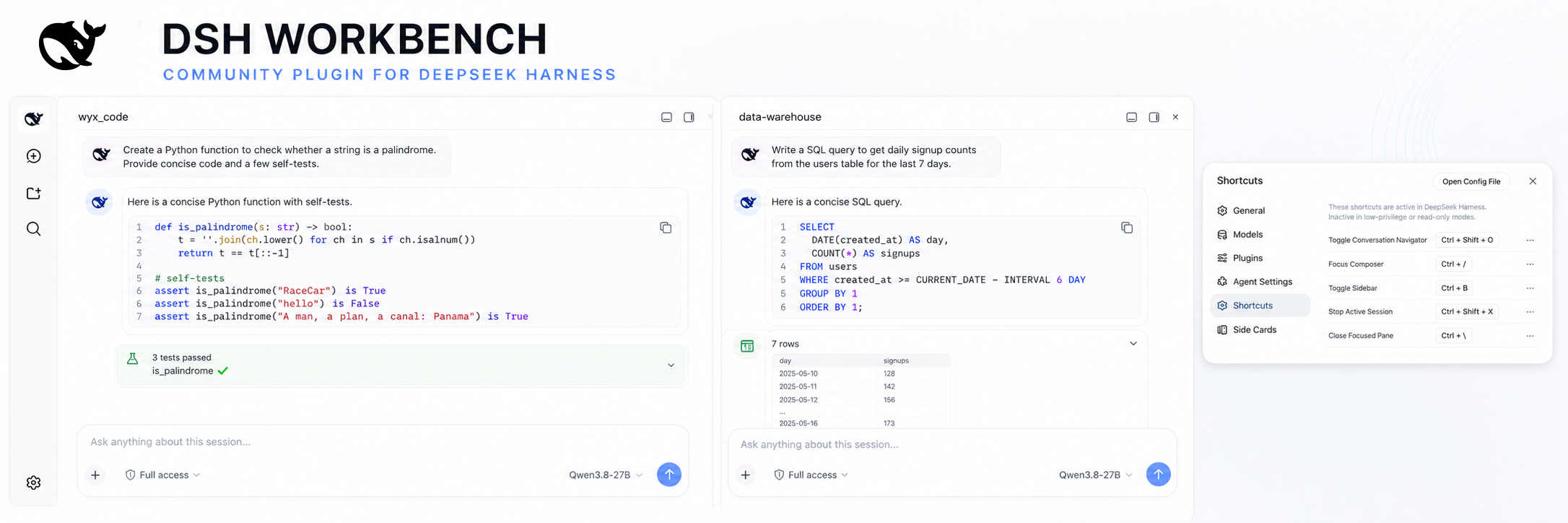The height and width of the screenshot is (523, 1568).
Task: Edit the Ctrl + / shortcut key
Action: pos(1453,264)
